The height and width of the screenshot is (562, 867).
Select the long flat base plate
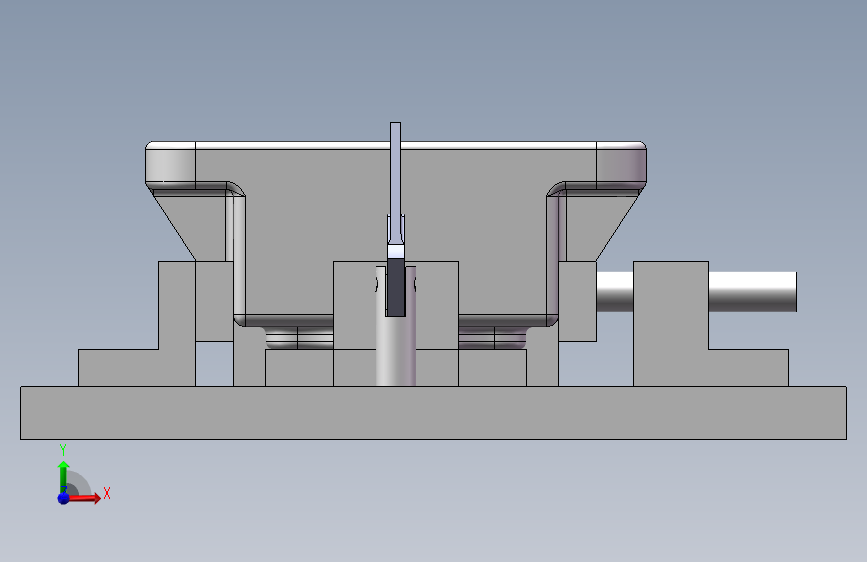click(433, 413)
